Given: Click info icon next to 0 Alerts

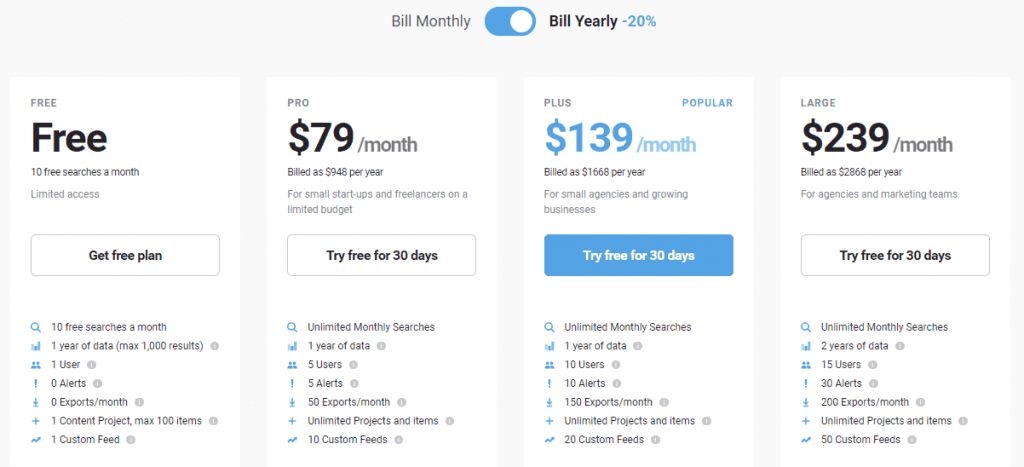Looking at the screenshot, I should coord(97,384).
